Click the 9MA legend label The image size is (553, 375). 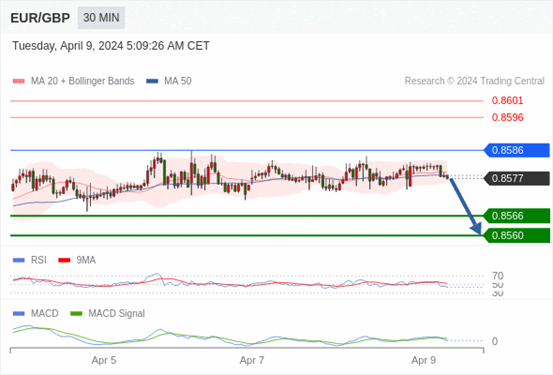[x=86, y=260]
